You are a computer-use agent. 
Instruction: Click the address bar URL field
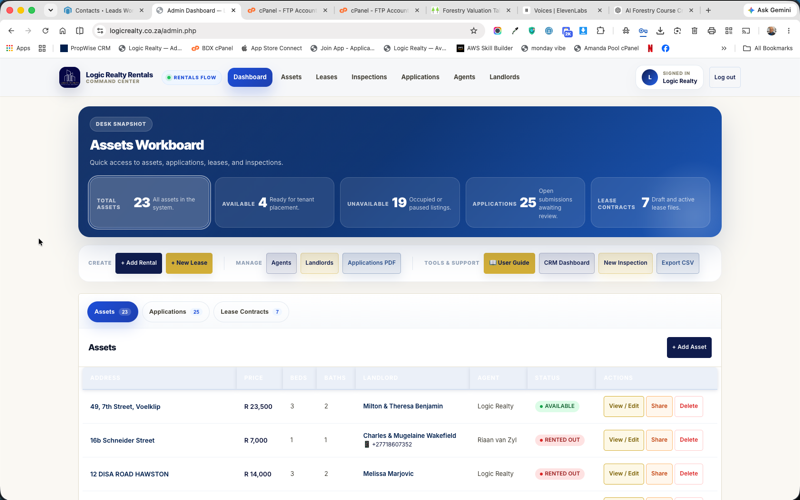(288, 31)
